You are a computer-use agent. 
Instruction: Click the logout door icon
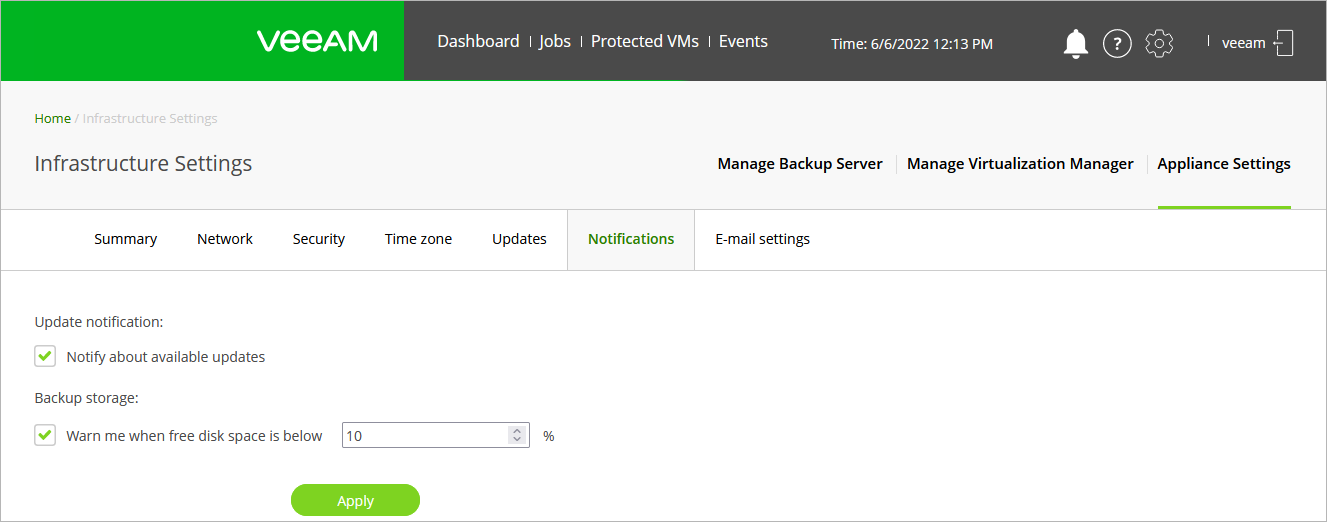1284,43
